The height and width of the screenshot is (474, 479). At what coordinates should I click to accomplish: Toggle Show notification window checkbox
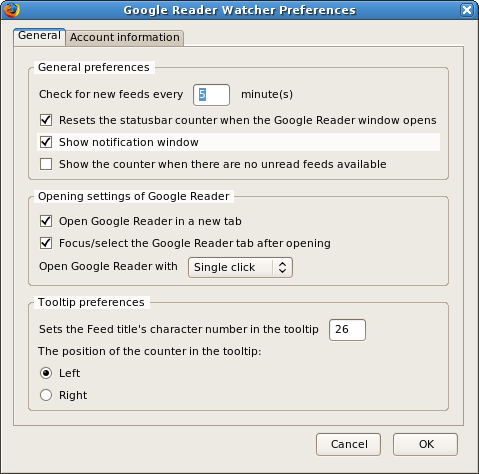coord(46,142)
